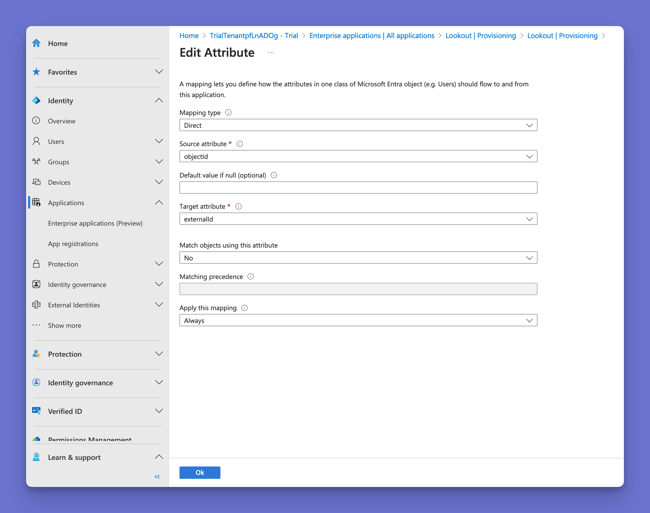Click the Identity diamond icon
650x513 pixels.
click(36, 100)
